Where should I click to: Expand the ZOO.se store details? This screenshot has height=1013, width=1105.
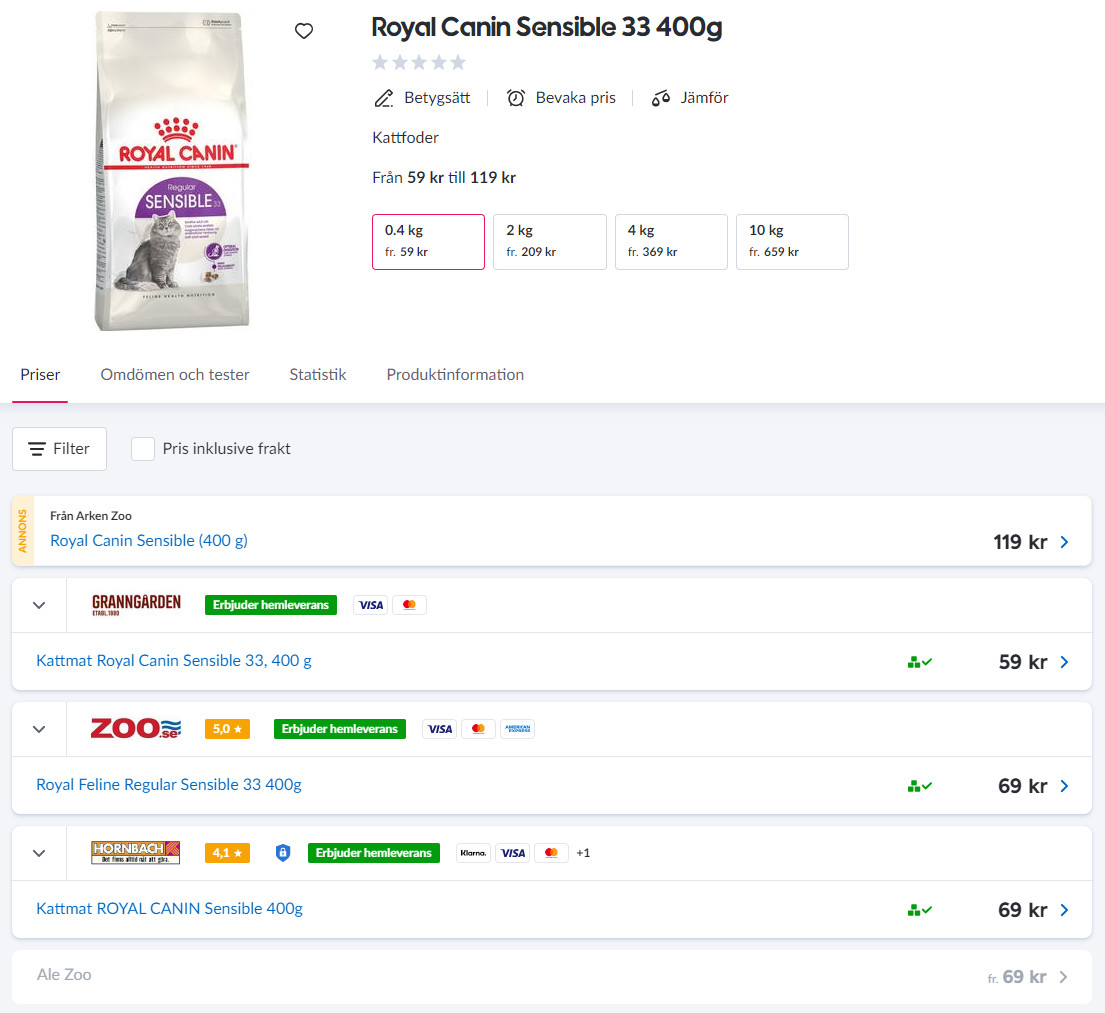pyautogui.click(x=39, y=729)
